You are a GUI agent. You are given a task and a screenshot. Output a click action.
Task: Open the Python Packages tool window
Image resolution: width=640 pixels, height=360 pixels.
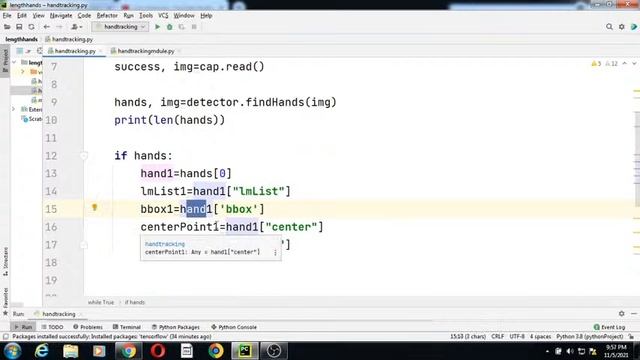coord(176,327)
